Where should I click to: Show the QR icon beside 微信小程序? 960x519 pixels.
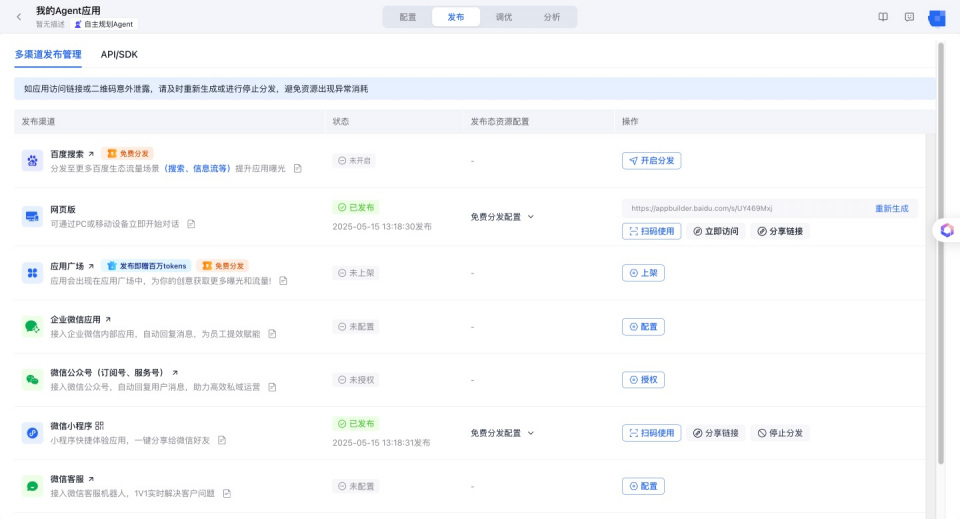[x=99, y=426]
